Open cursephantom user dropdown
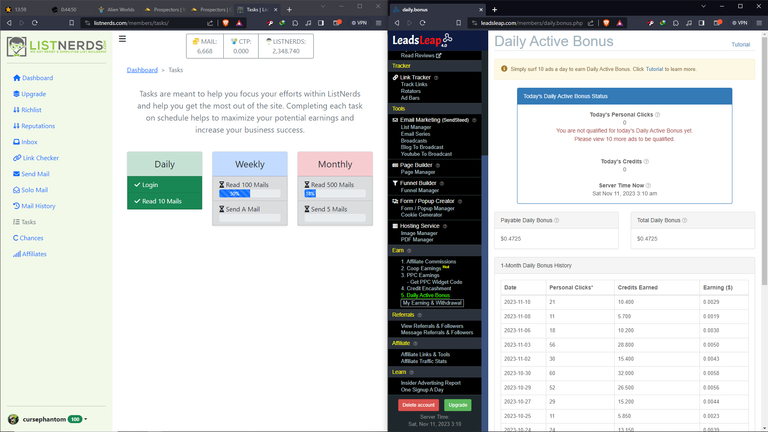The height and width of the screenshot is (432, 768). [48, 419]
